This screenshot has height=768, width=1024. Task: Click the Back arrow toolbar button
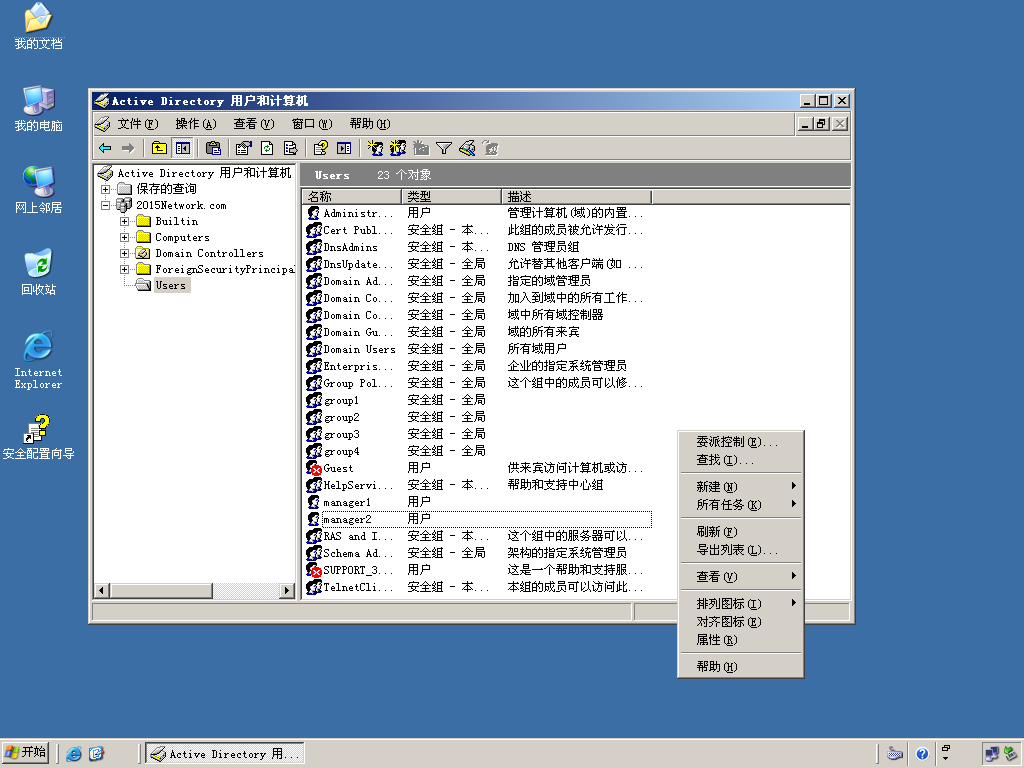pos(105,148)
